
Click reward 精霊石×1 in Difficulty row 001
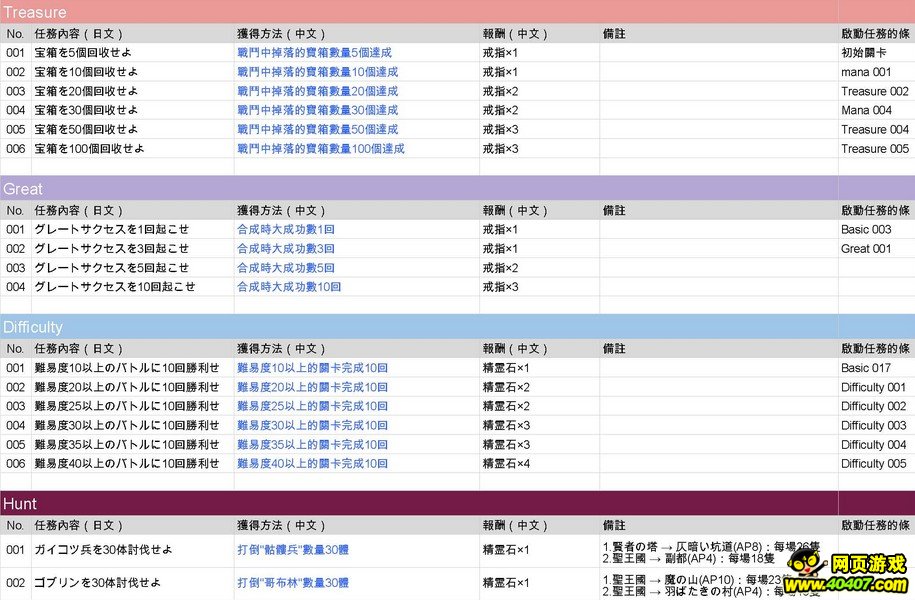coord(539,368)
